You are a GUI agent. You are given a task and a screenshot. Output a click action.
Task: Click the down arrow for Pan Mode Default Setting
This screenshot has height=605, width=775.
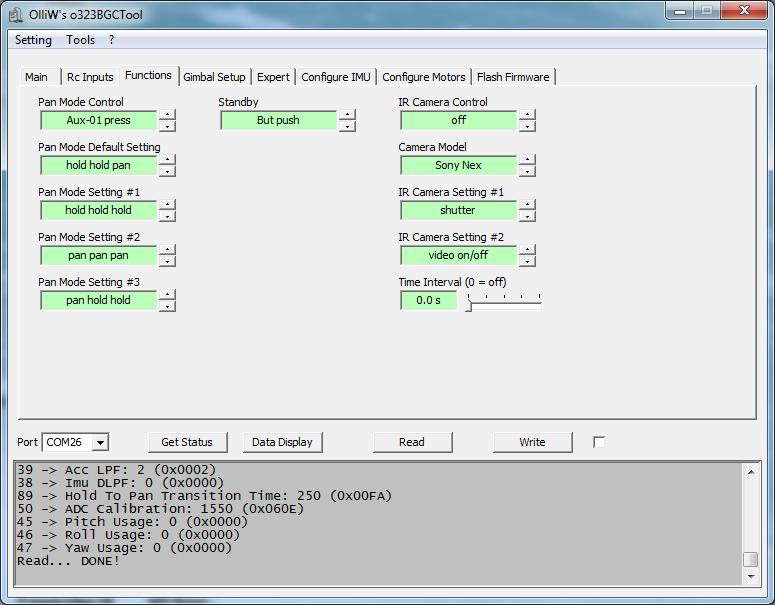tap(167, 171)
